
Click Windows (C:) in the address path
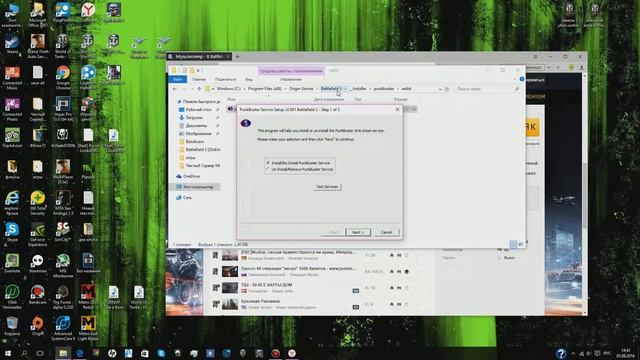coord(229,89)
